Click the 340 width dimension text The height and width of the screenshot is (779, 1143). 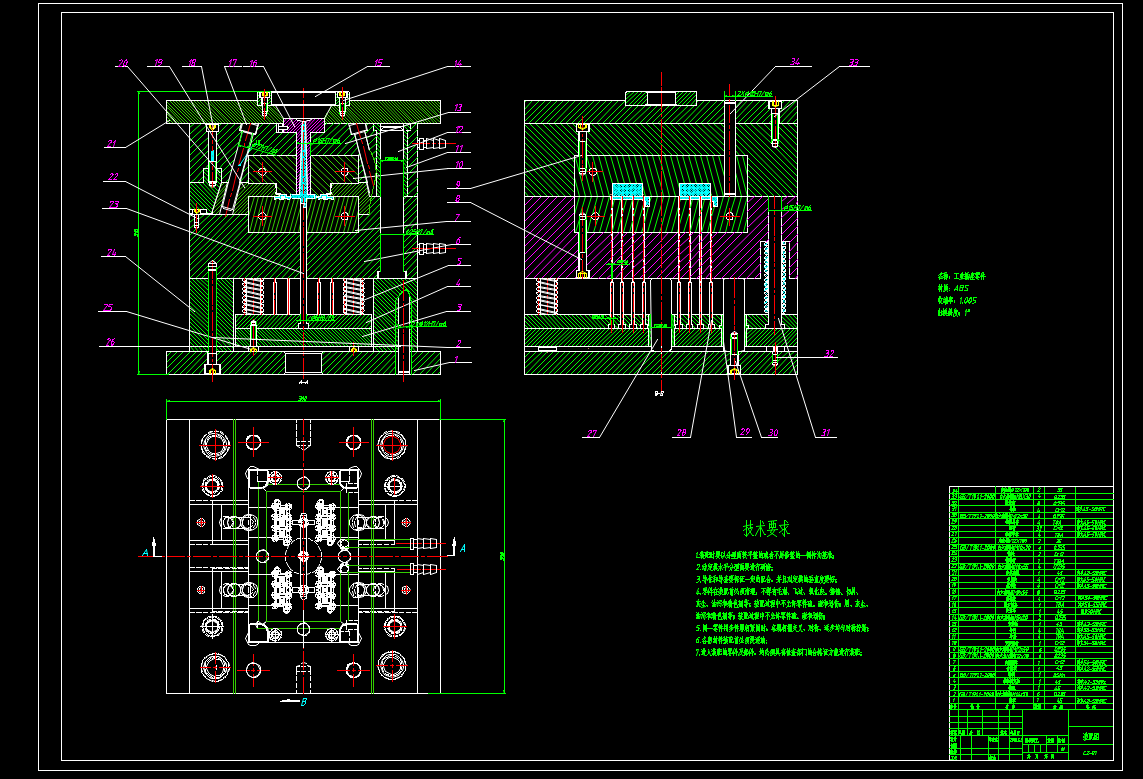pyautogui.click(x=303, y=399)
